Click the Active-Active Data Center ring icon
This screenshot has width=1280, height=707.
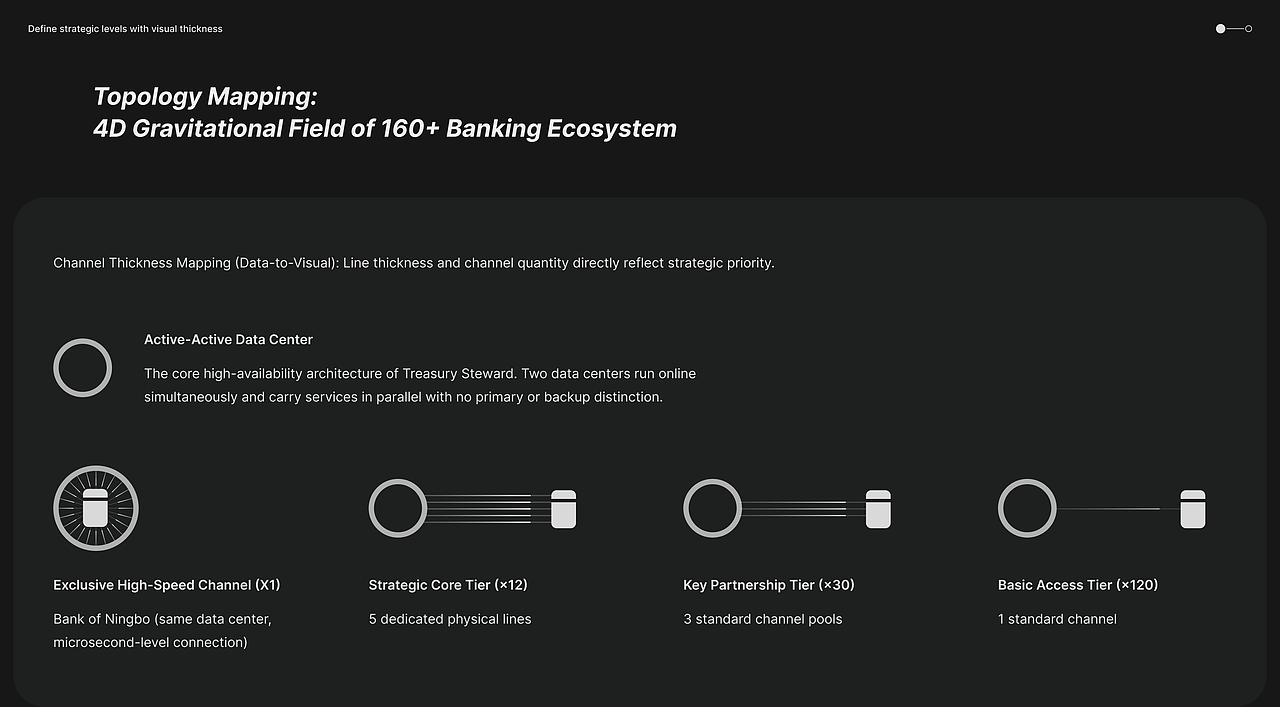[82, 368]
